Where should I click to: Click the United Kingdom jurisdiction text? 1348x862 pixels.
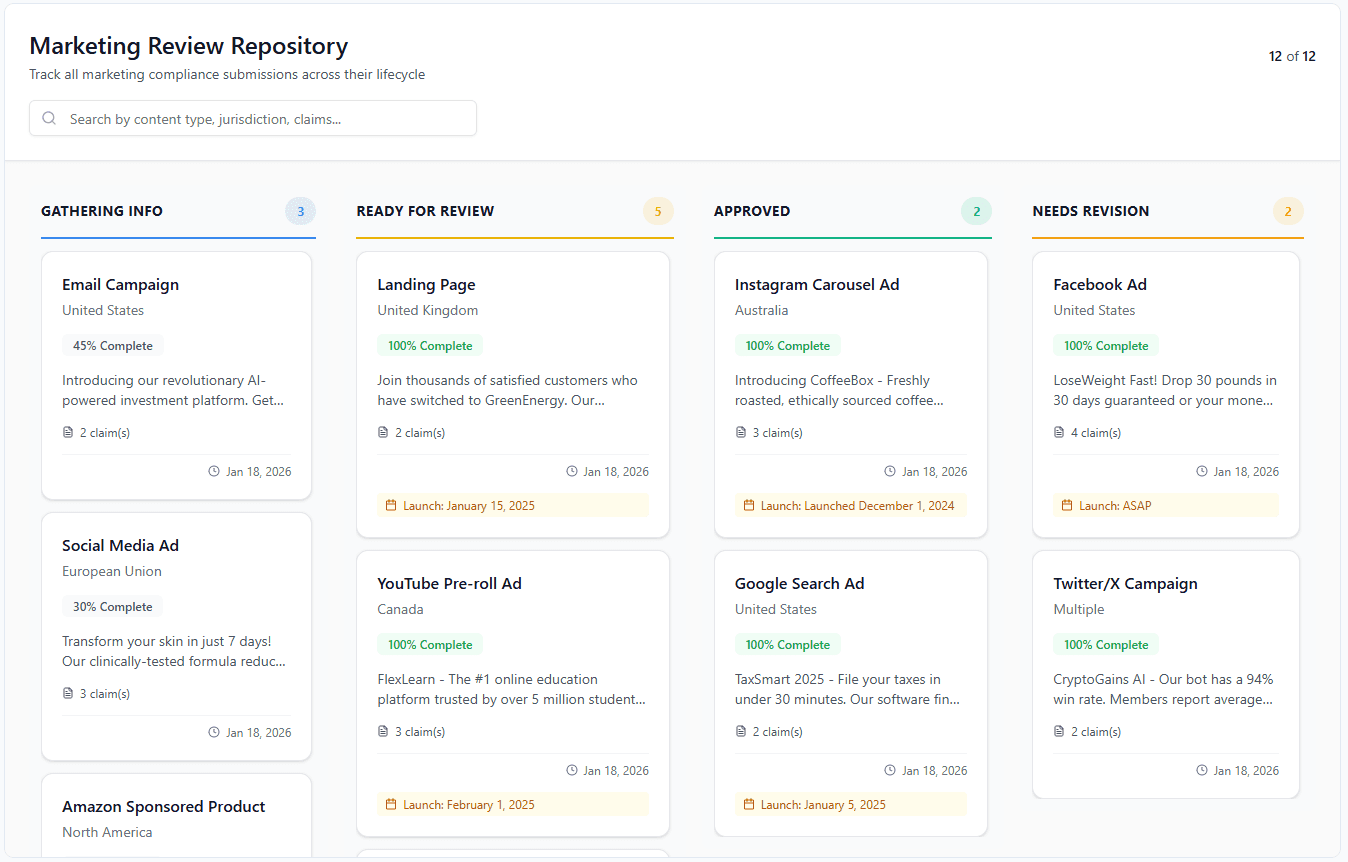click(x=428, y=310)
